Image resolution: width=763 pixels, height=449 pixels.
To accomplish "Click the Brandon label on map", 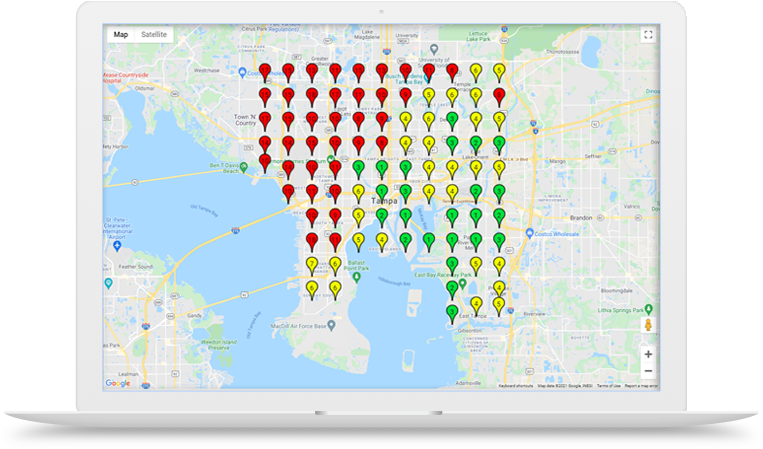I will pos(581,217).
